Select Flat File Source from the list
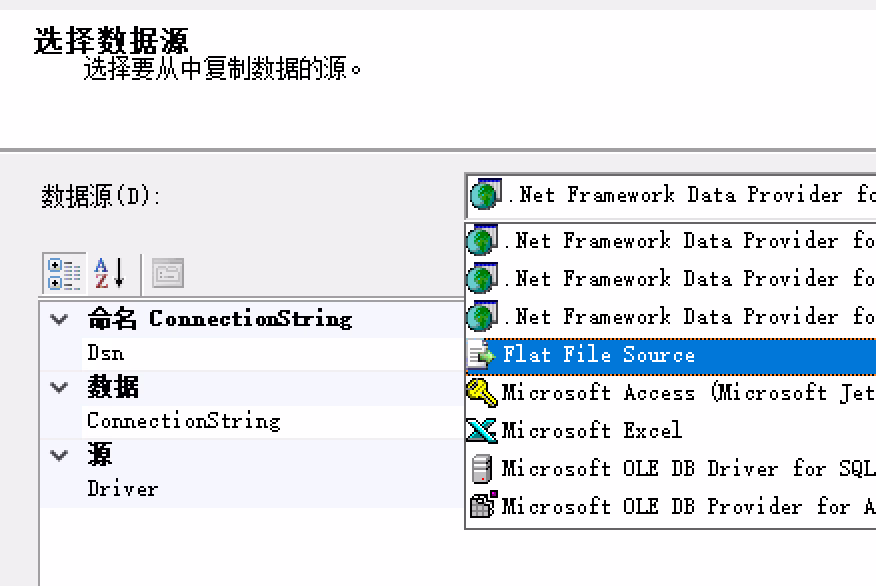The image size is (876, 586). click(x=598, y=355)
